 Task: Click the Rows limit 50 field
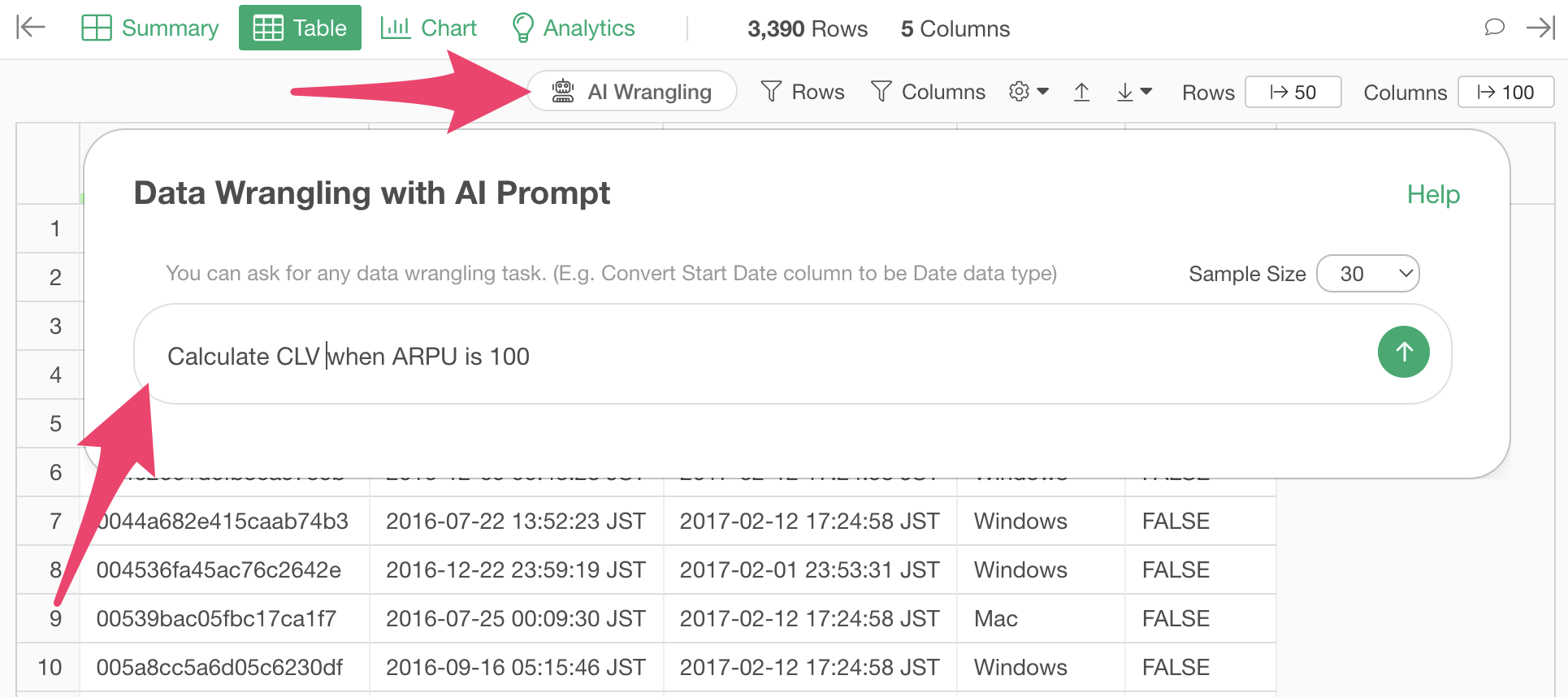1293,92
